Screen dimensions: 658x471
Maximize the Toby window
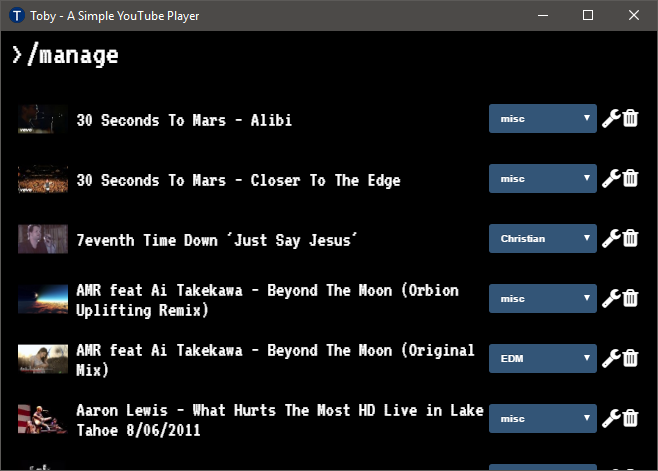[588, 16]
